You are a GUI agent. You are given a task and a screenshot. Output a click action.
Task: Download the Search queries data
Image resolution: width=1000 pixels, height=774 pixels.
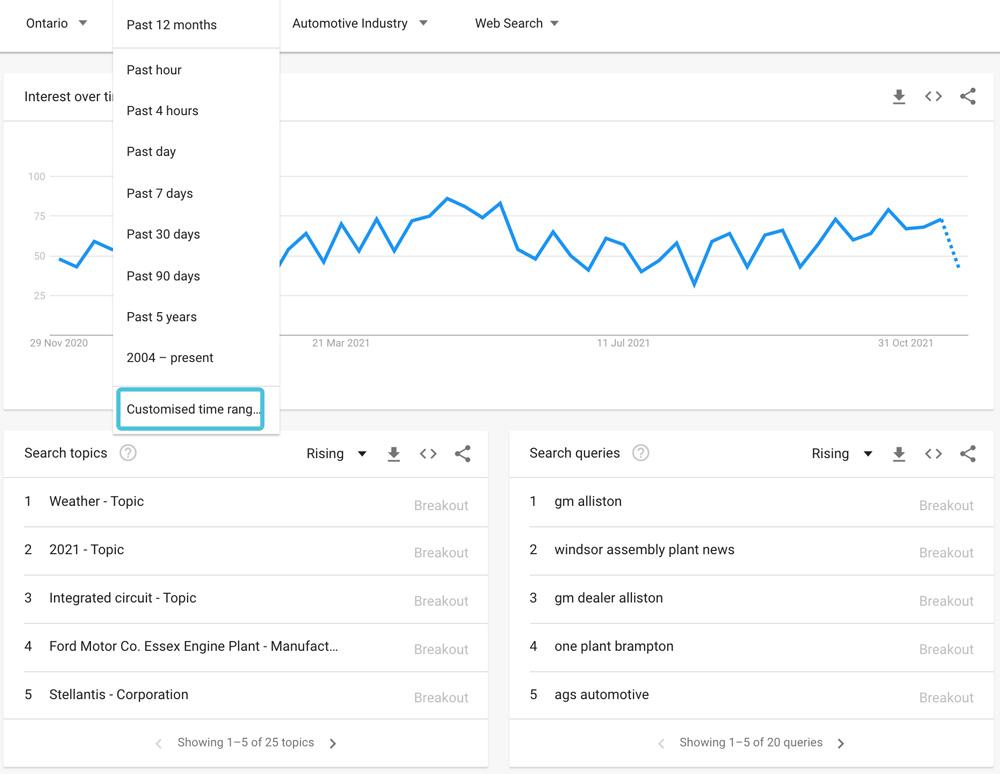coord(899,454)
